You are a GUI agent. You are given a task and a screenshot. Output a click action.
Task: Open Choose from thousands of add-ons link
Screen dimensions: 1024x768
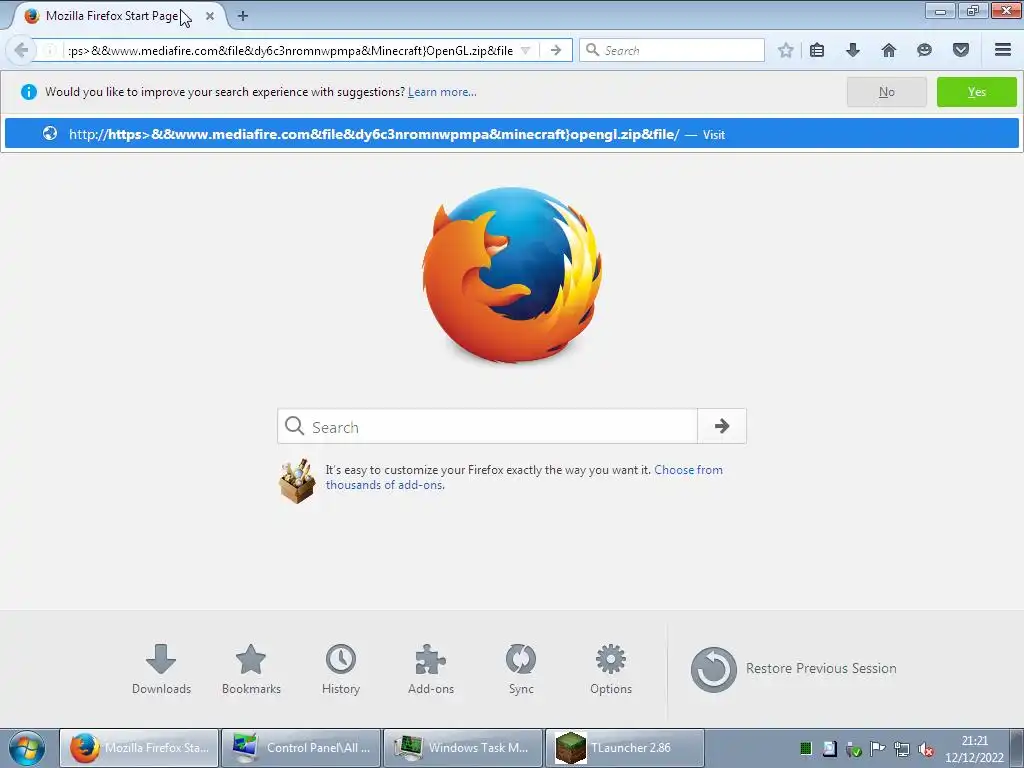pyautogui.click(x=524, y=477)
